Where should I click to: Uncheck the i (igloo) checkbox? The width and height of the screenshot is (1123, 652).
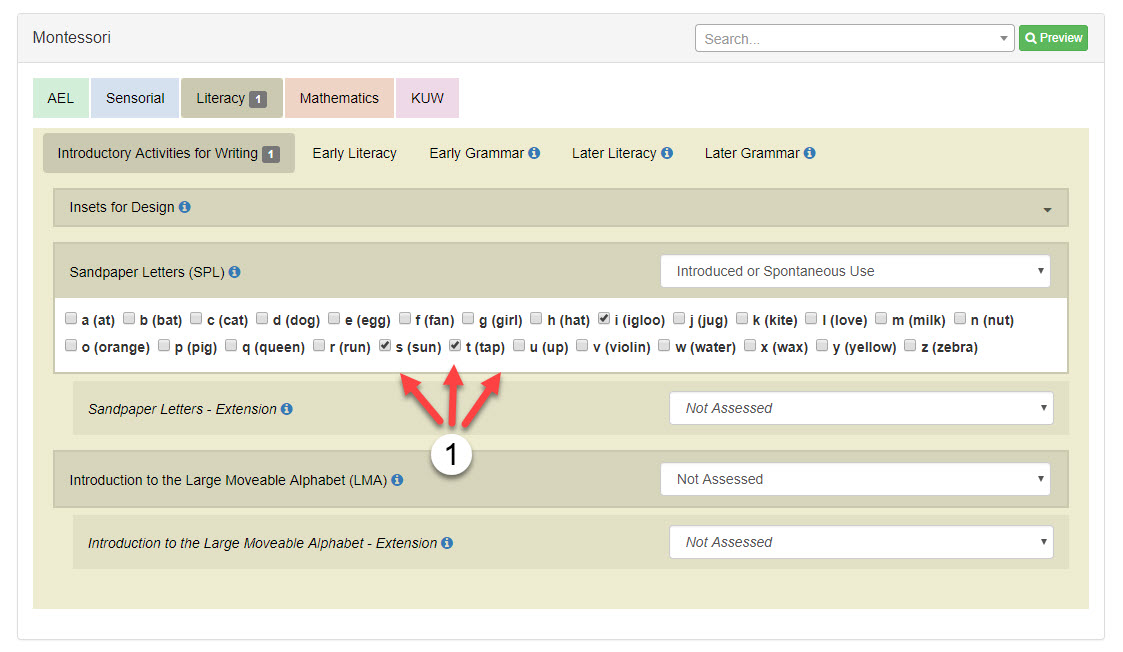pyautogui.click(x=604, y=318)
